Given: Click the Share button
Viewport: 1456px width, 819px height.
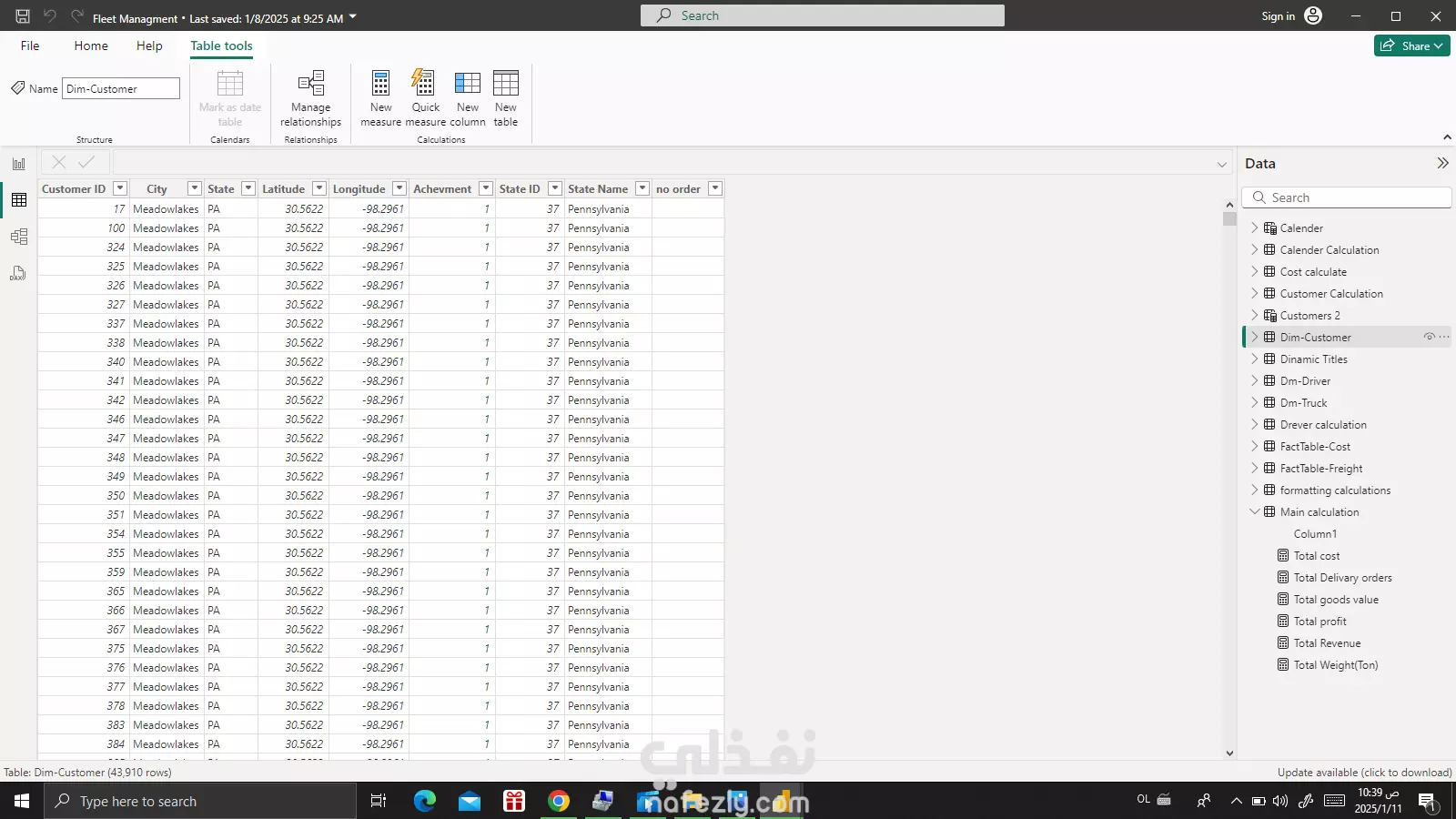Looking at the screenshot, I should coord(1411,45).
